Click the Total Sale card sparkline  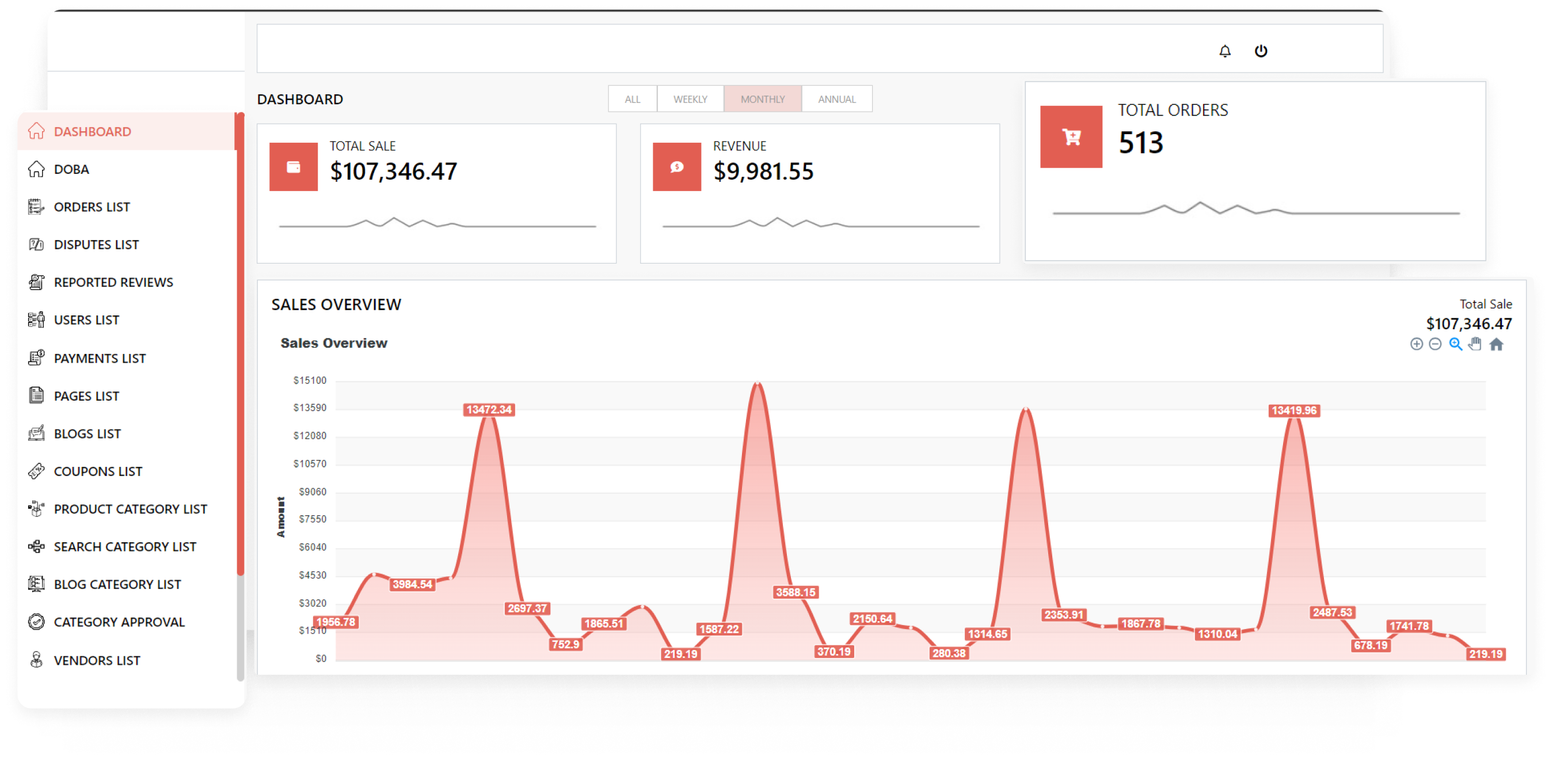(437, 222)
